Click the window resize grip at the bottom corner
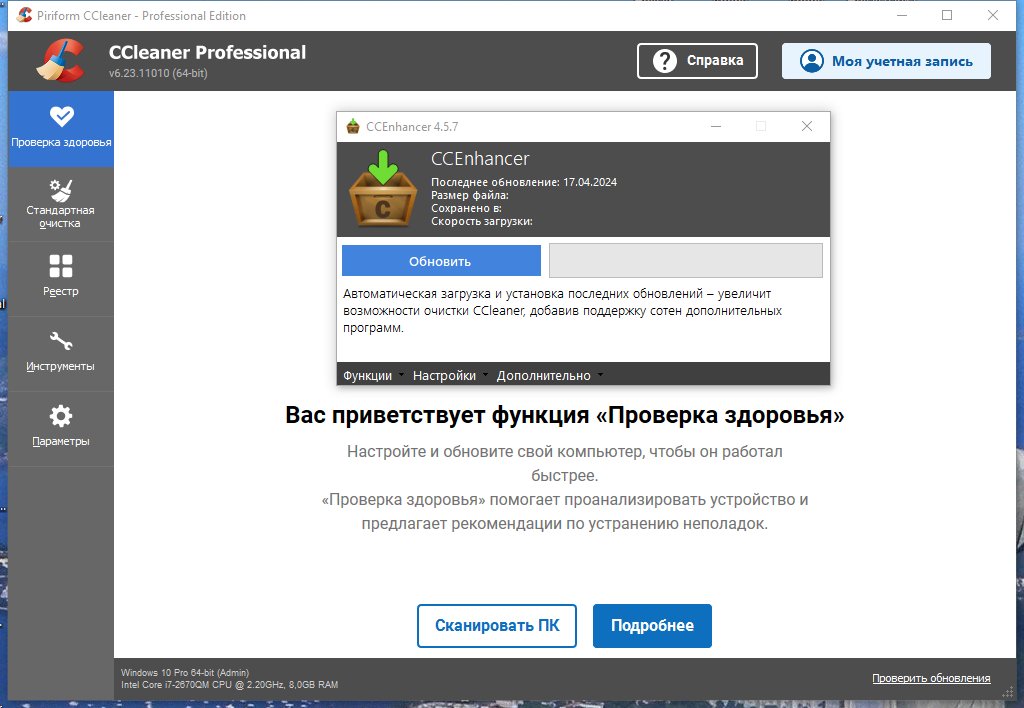The image size is (1024, 708). click(1009, 692)
